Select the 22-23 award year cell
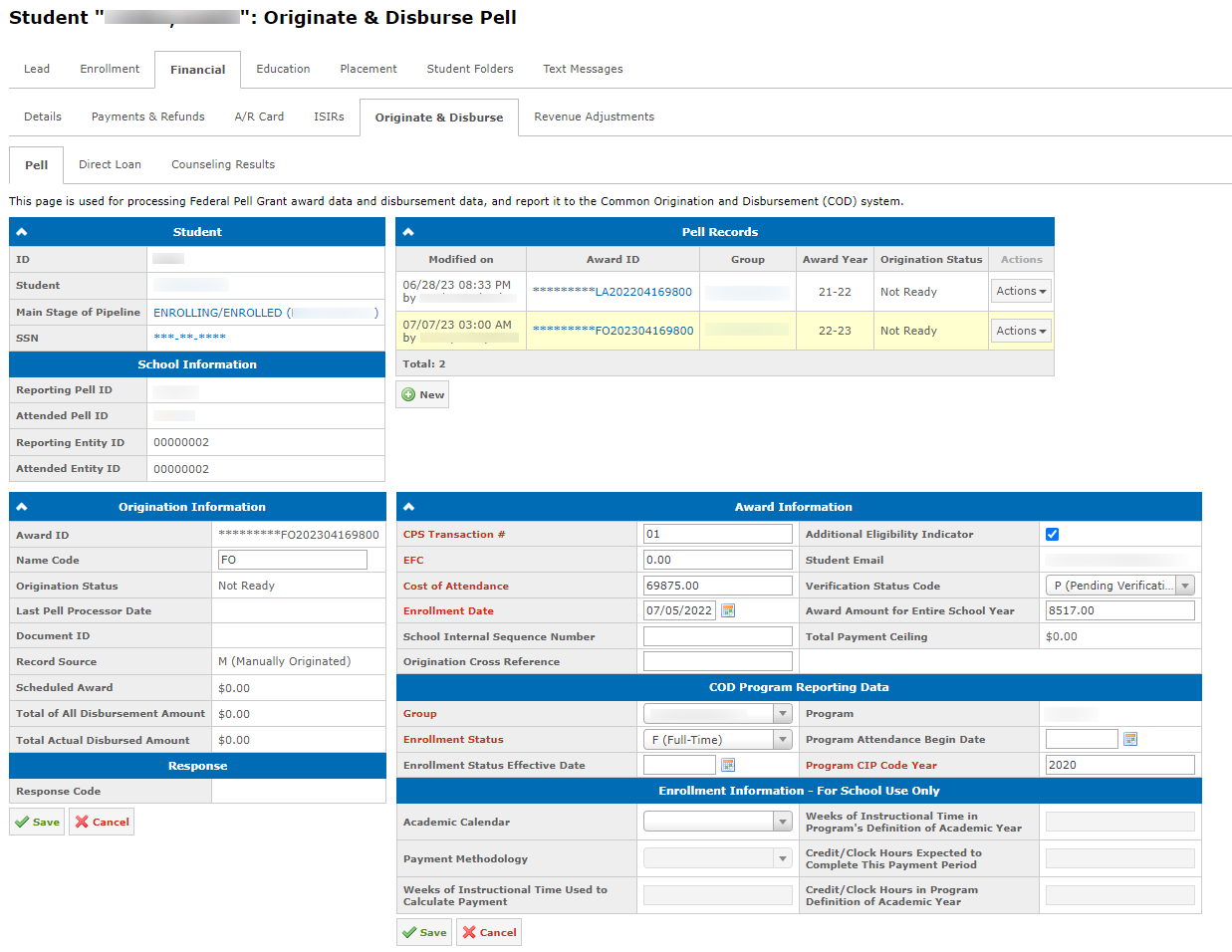 pyautogui.click(x=835, y=331)
